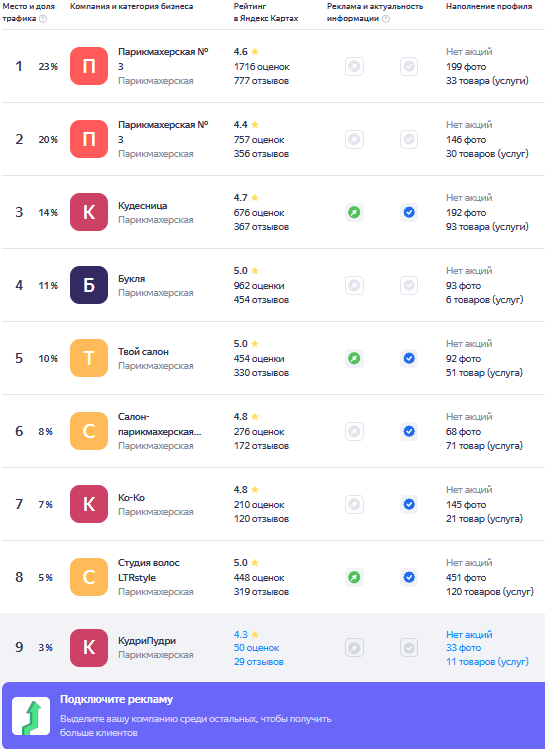Select the dark Б logo of Букля
Viewport: 545px width, 749px height.
click(x=89, y=285)
